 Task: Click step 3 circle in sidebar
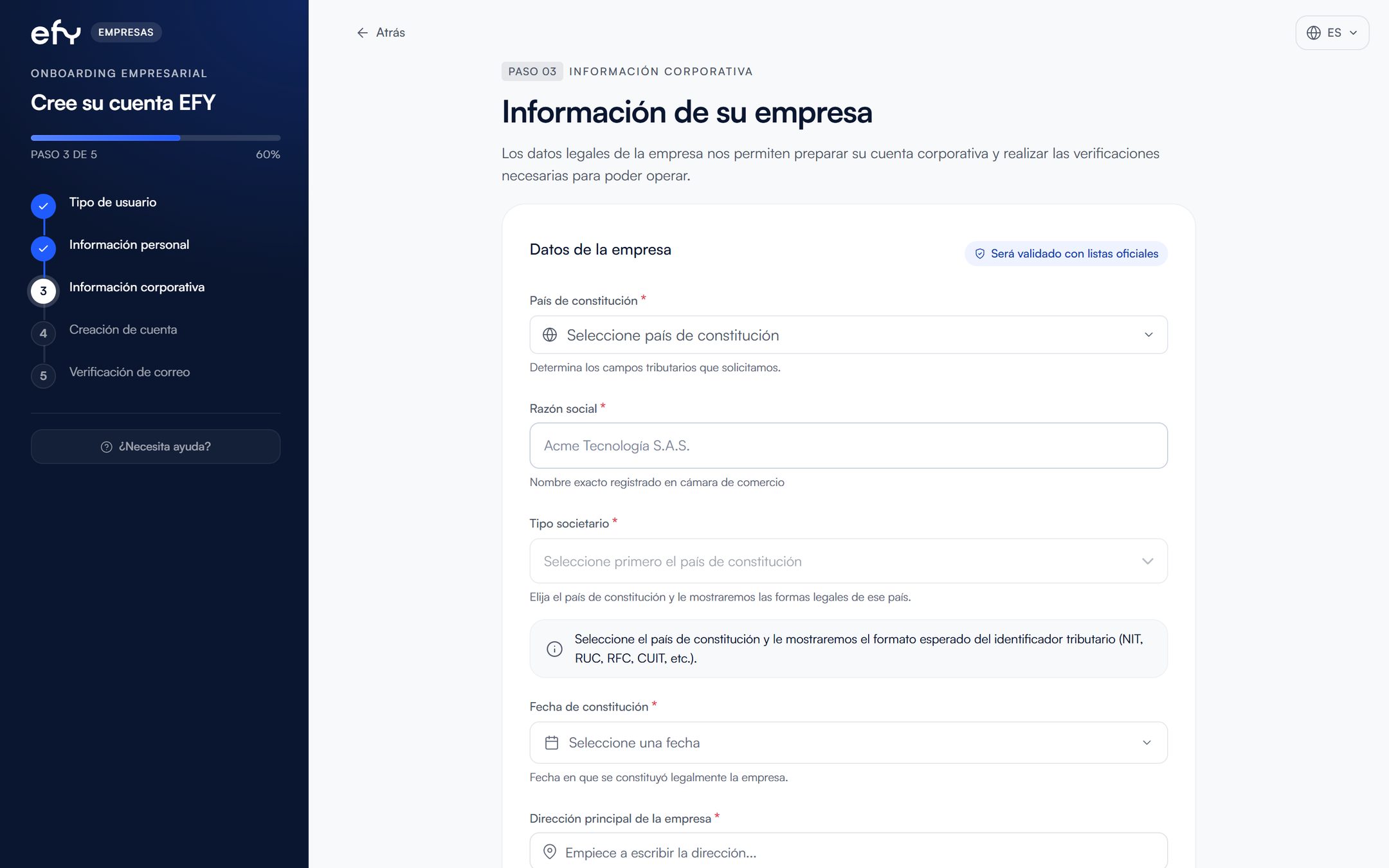point(43,291)
